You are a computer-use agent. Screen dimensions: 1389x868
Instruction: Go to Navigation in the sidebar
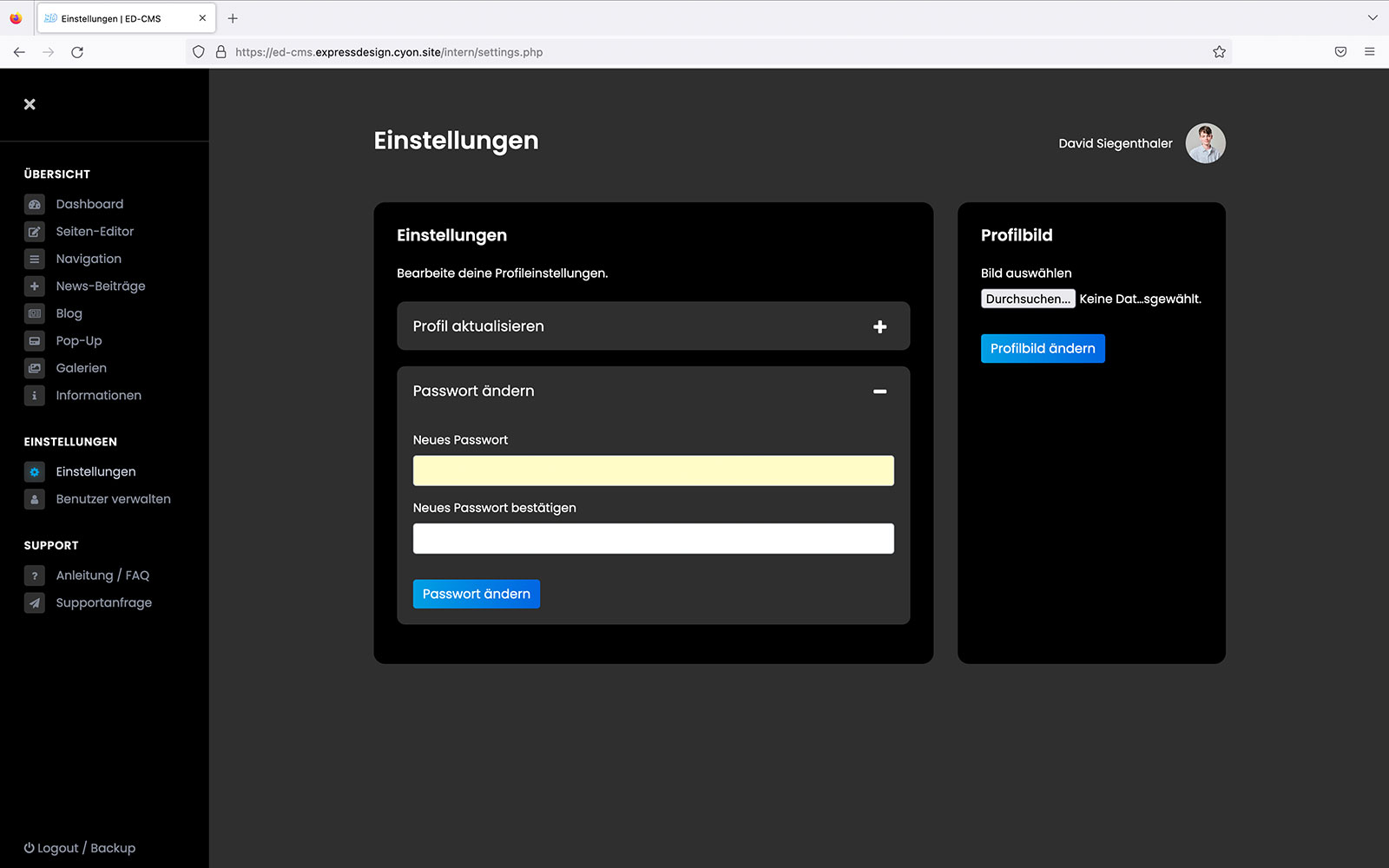(x=89, y=259)
